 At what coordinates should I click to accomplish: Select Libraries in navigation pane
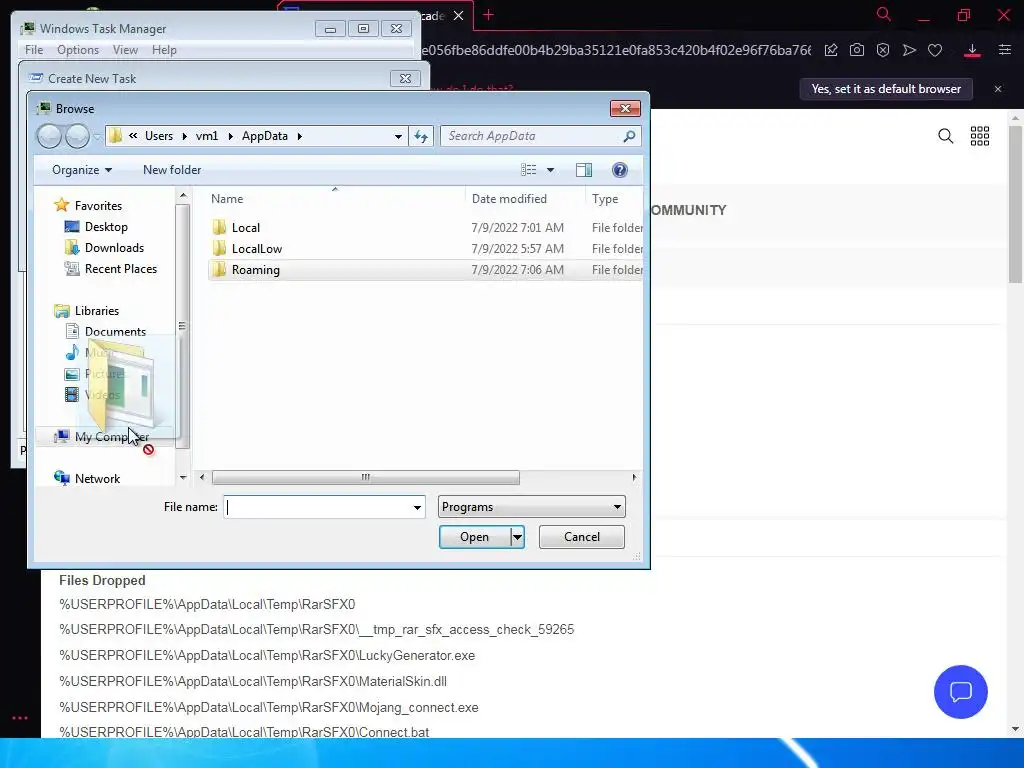pyautogui.click(x=96, y=311)
